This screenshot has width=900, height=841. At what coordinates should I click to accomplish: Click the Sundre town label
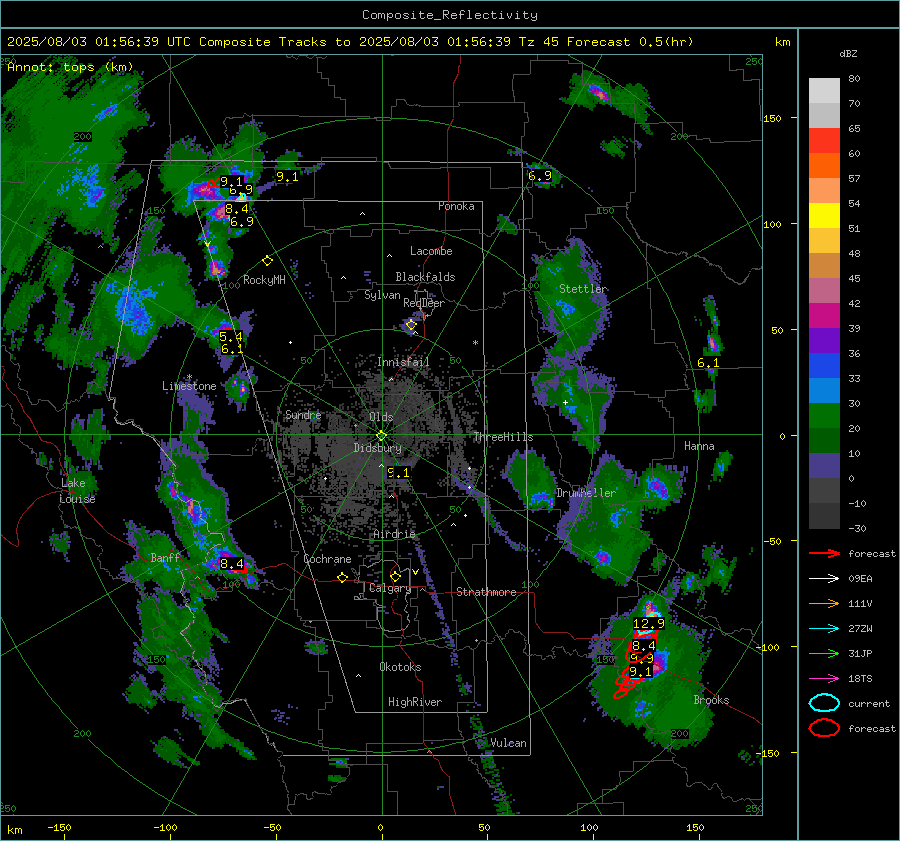(x=303, y=415)
